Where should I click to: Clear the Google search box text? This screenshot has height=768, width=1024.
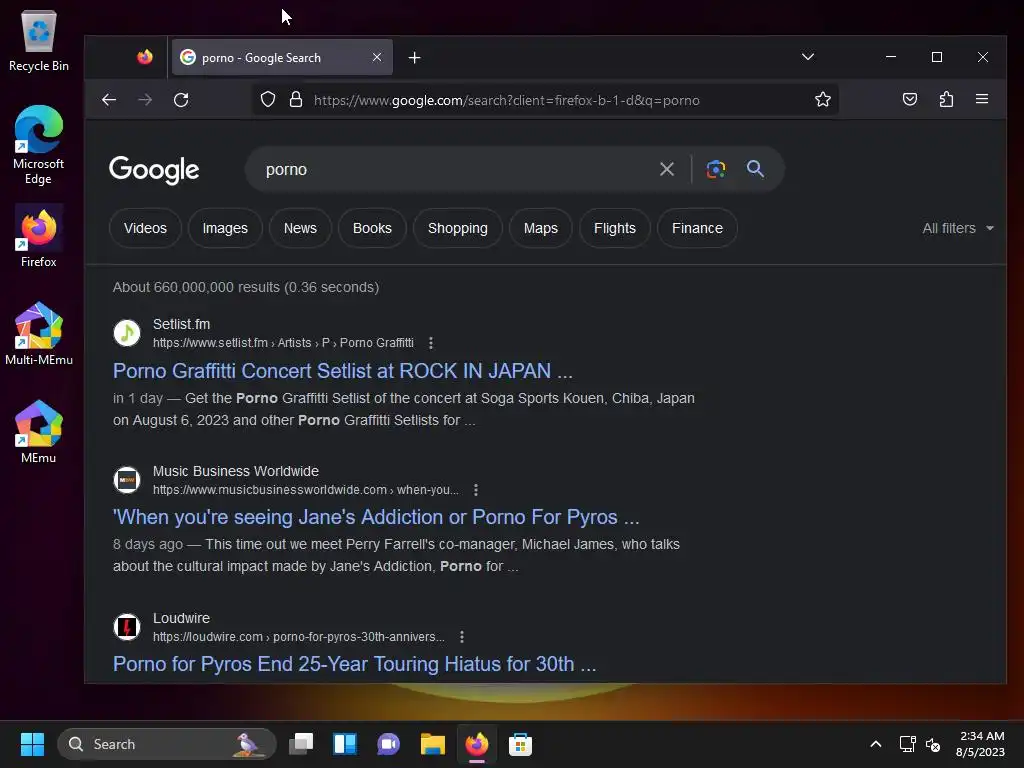tap(667, 169)
